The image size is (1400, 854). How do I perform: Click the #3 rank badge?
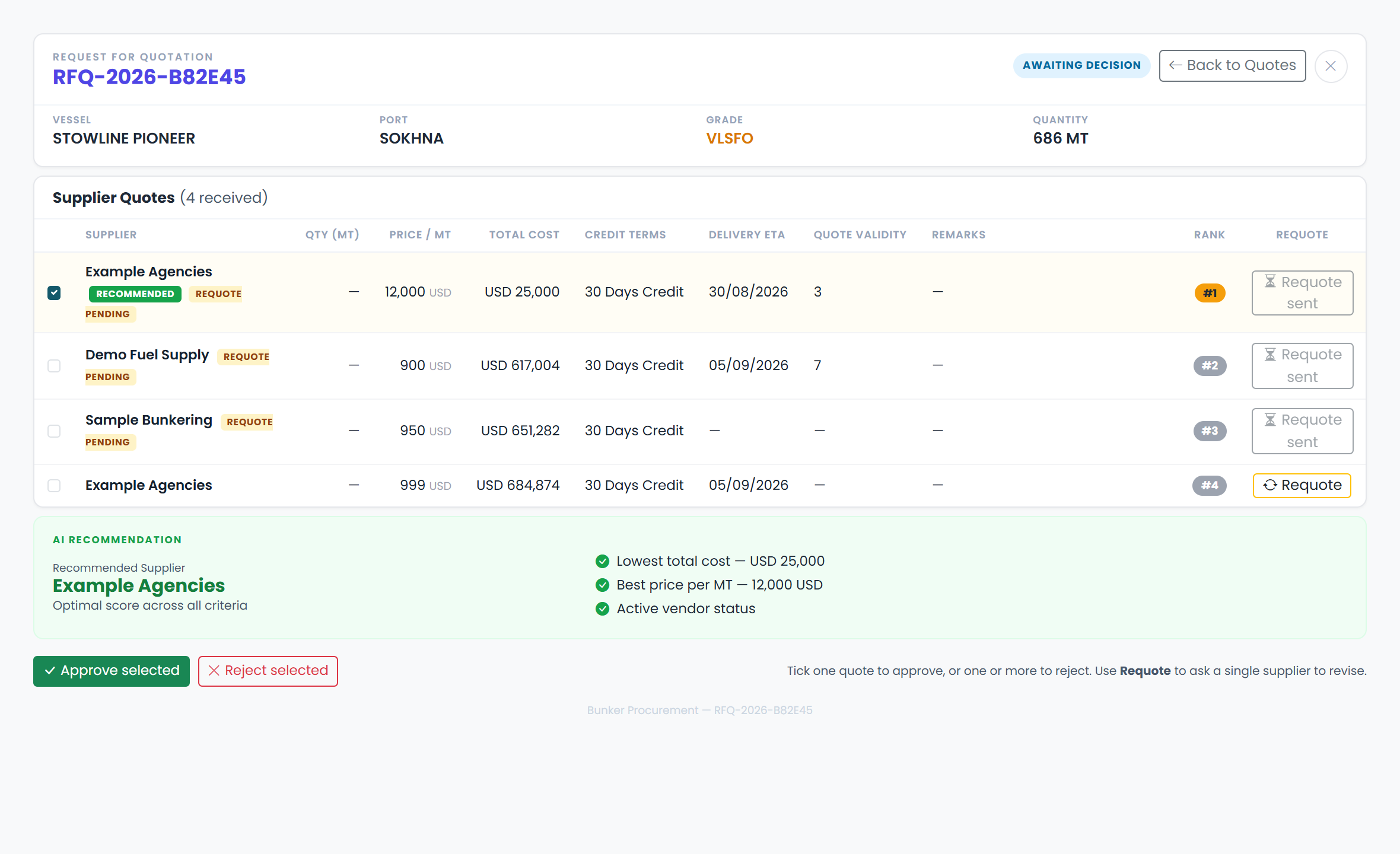click(1210, 431)
